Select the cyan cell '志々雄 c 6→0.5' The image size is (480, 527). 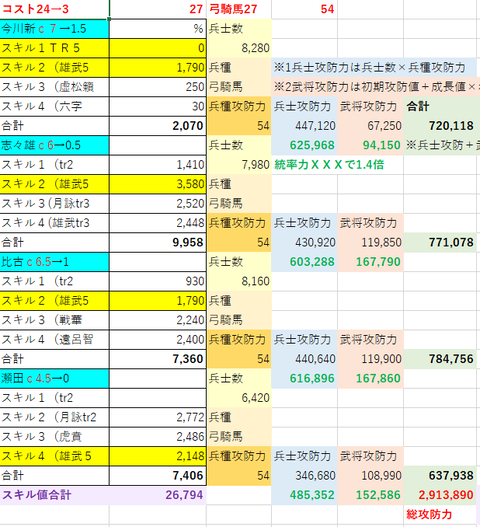(54, 145)
